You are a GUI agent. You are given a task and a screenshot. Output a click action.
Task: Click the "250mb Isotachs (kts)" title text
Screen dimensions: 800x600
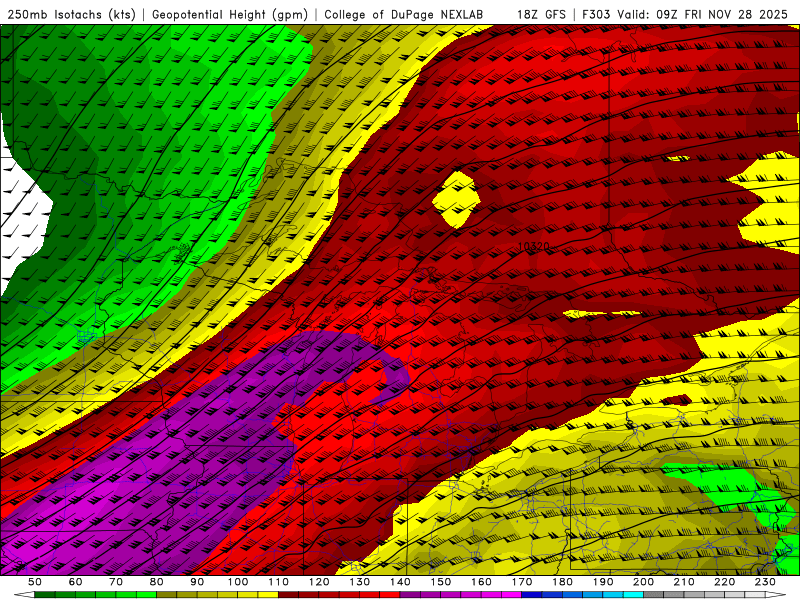pos(71,14)
